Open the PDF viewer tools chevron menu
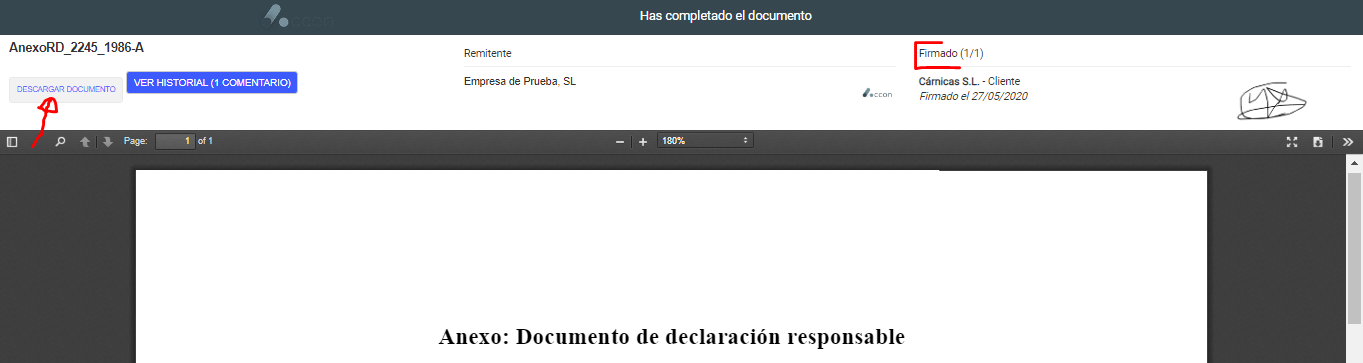This screenshot has width=1363, height=363. tap(1348, 142)
